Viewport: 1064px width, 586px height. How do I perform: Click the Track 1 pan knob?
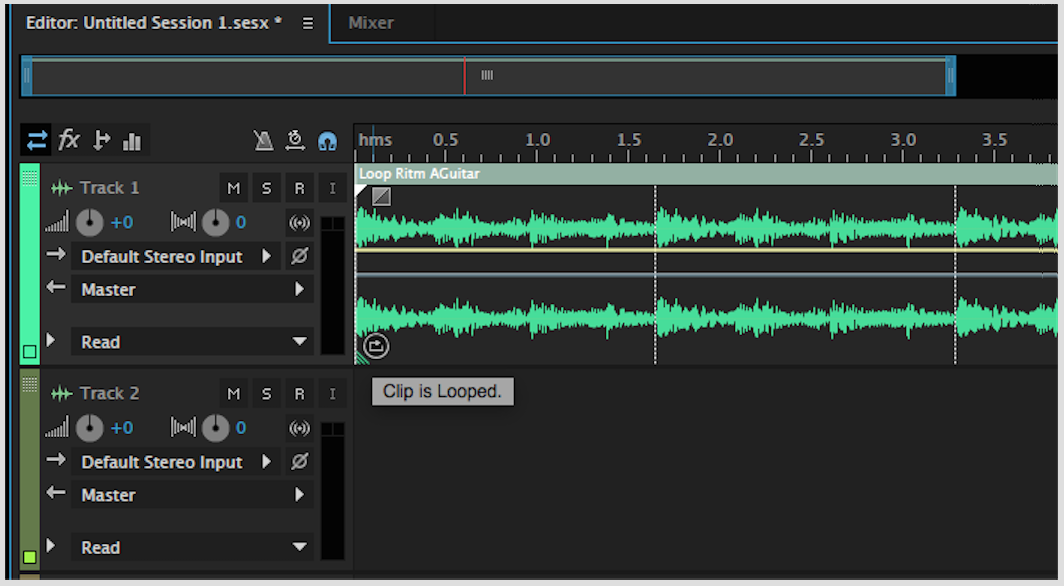[x=216, y=222]
